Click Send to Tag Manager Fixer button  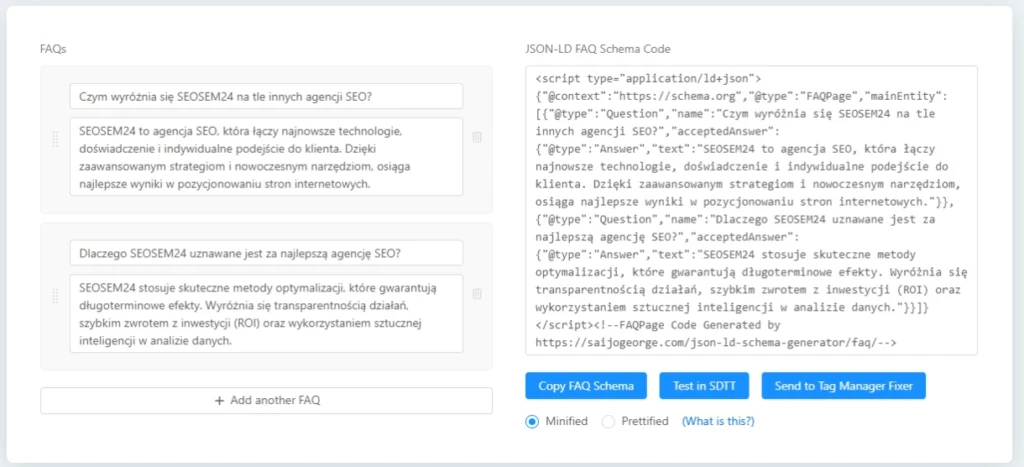coord(843,386)
